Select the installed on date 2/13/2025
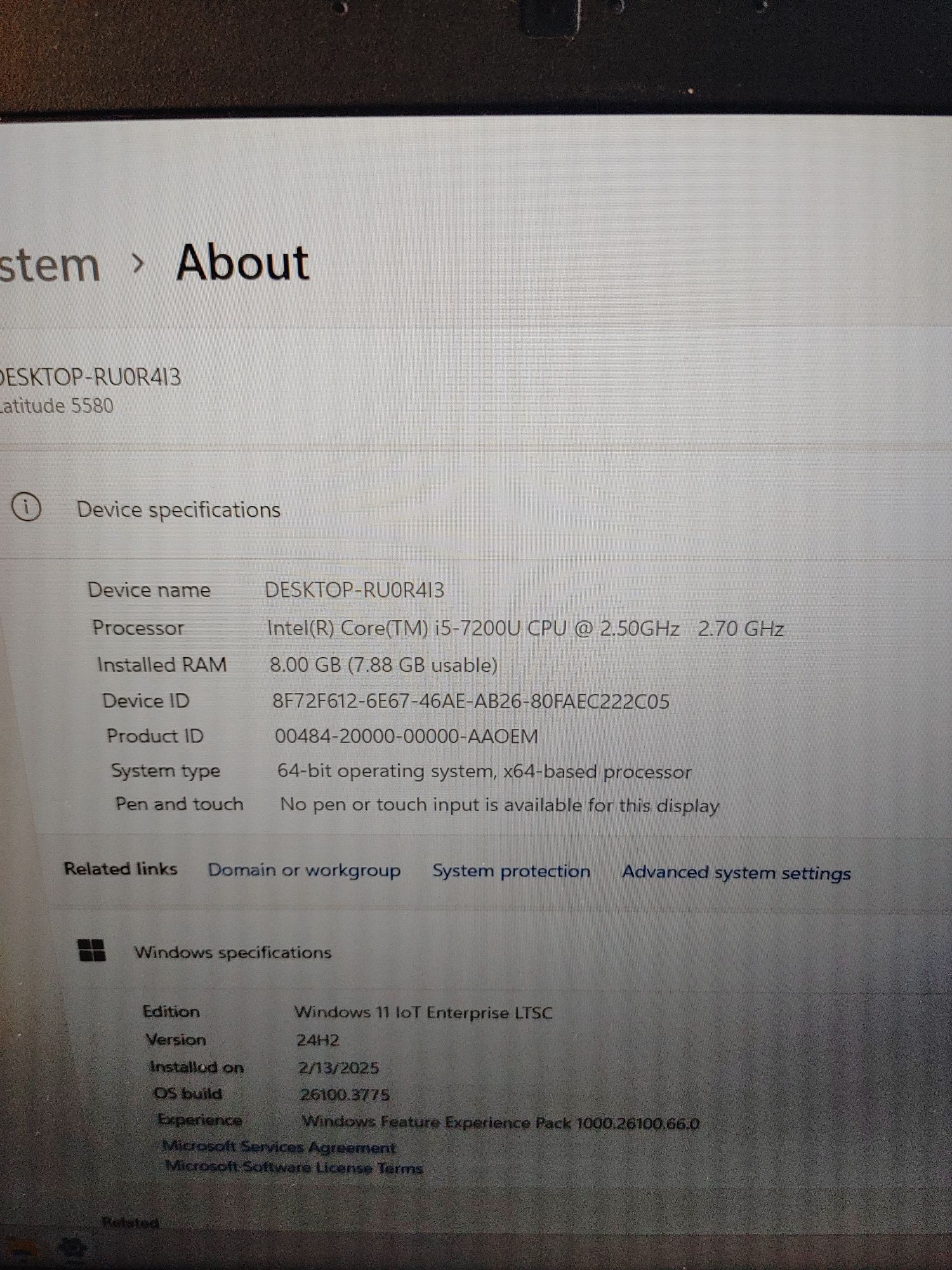The height and width of the screenshot is (1270, 952). 338,1067
